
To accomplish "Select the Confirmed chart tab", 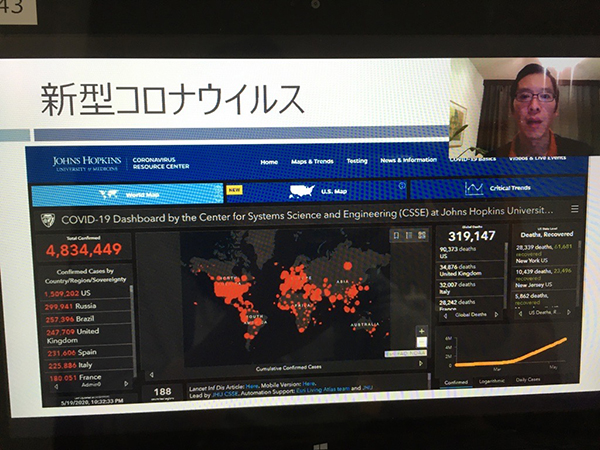I will (x=455, y=380).
